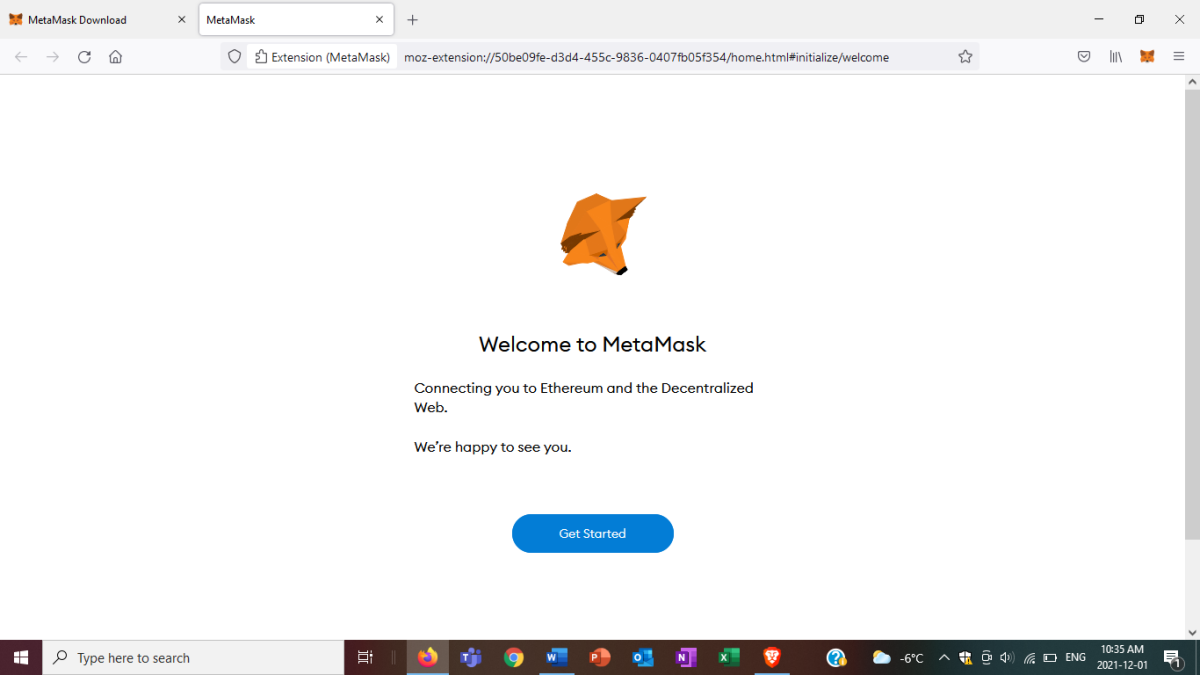Viewport: 1200px width, 675px height.
Task: Restore down the Firefox window
Action: pyautogui.click(x=1139, y=20)
